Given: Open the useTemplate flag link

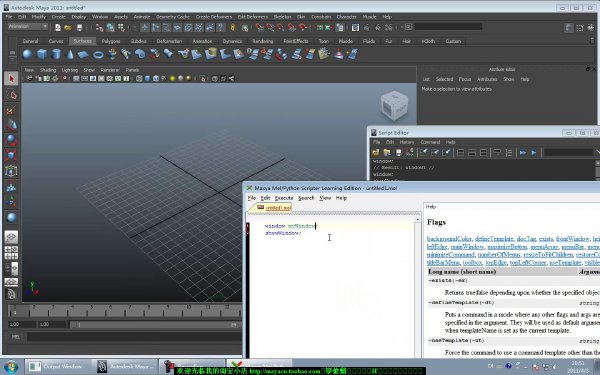Looking at the screenshot, I should pyautogui.click(x=565, y=262).
